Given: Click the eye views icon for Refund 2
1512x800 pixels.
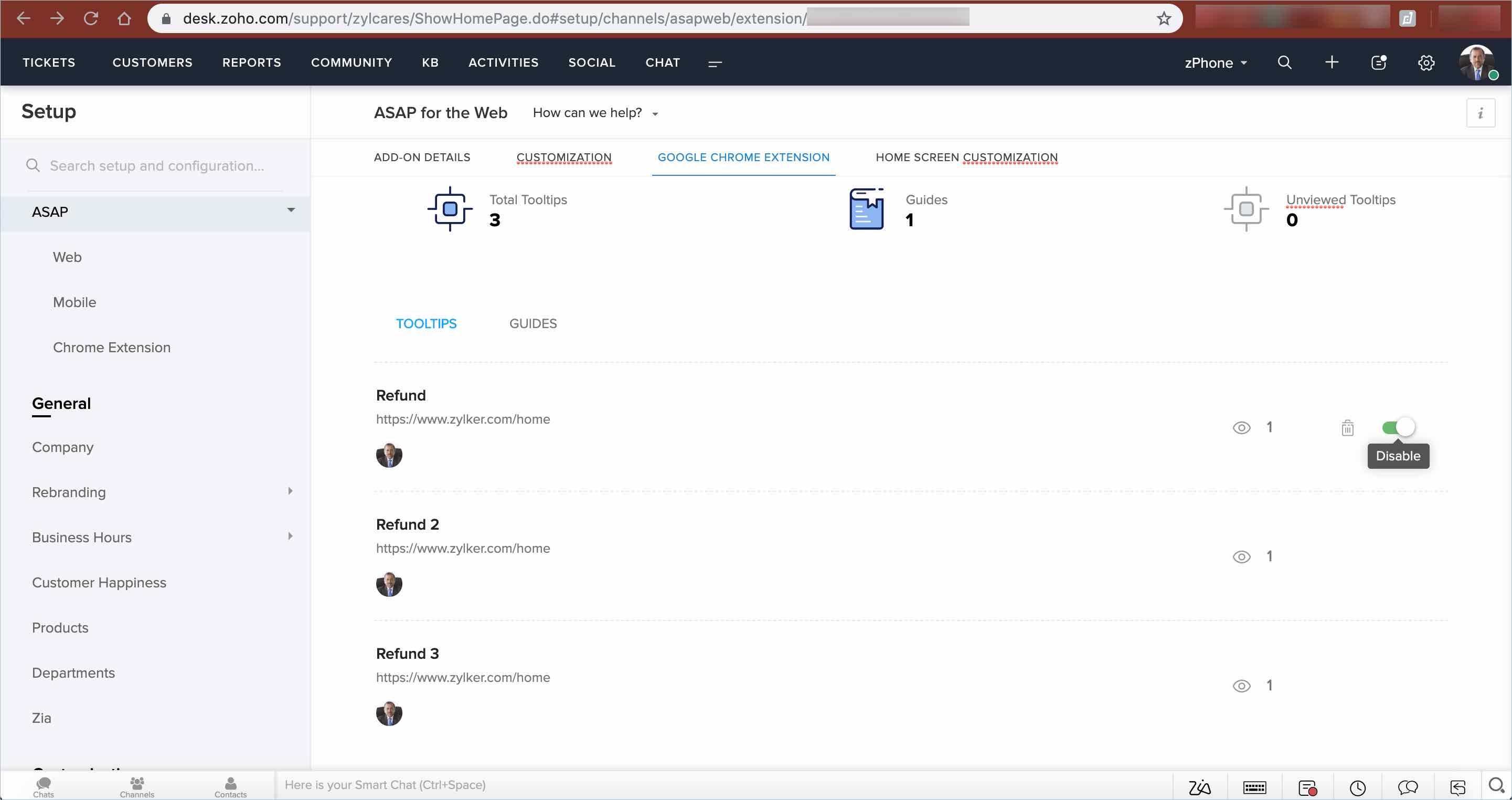Looking at the screenshot, I should pyautogui.click(x=1241, y=557).
